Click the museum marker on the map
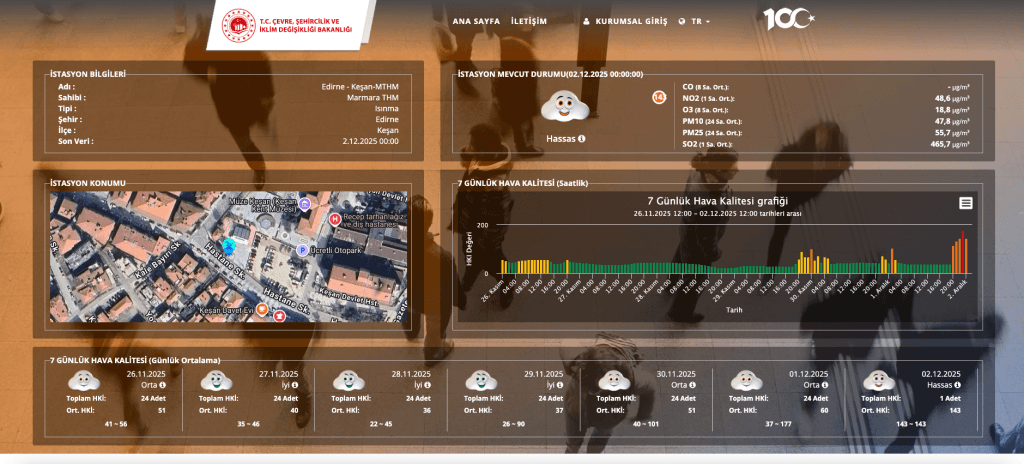This screenshot has height=464, width=1024. pos(305,203)
